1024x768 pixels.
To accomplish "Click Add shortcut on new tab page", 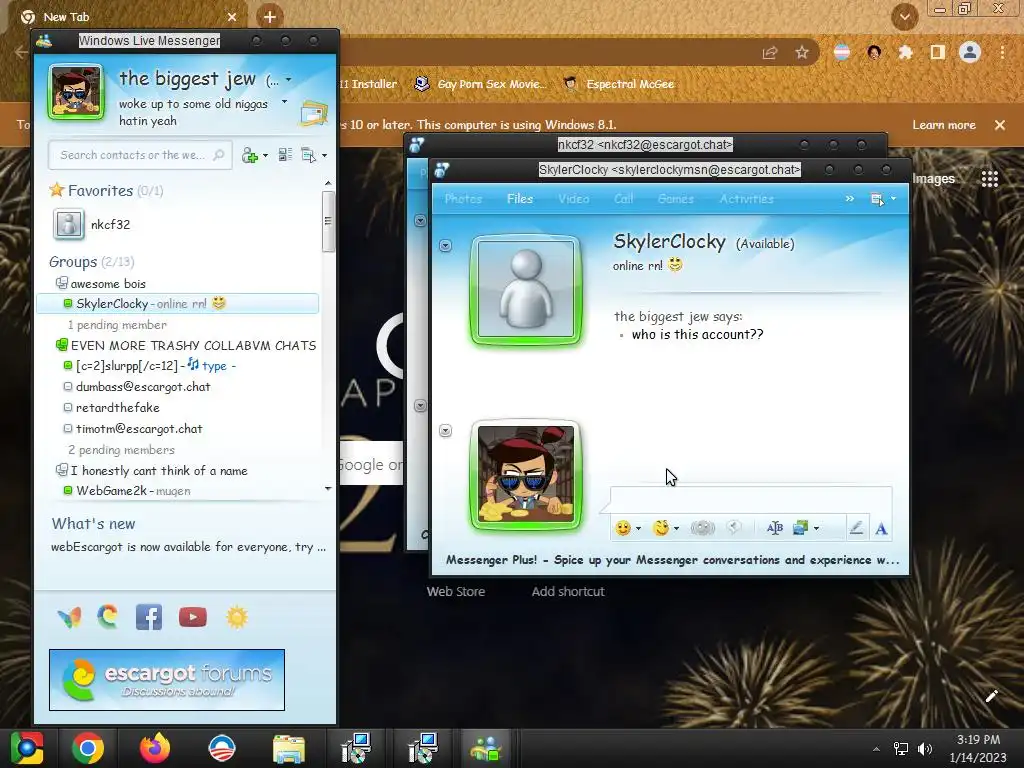I will pos(568,592).
